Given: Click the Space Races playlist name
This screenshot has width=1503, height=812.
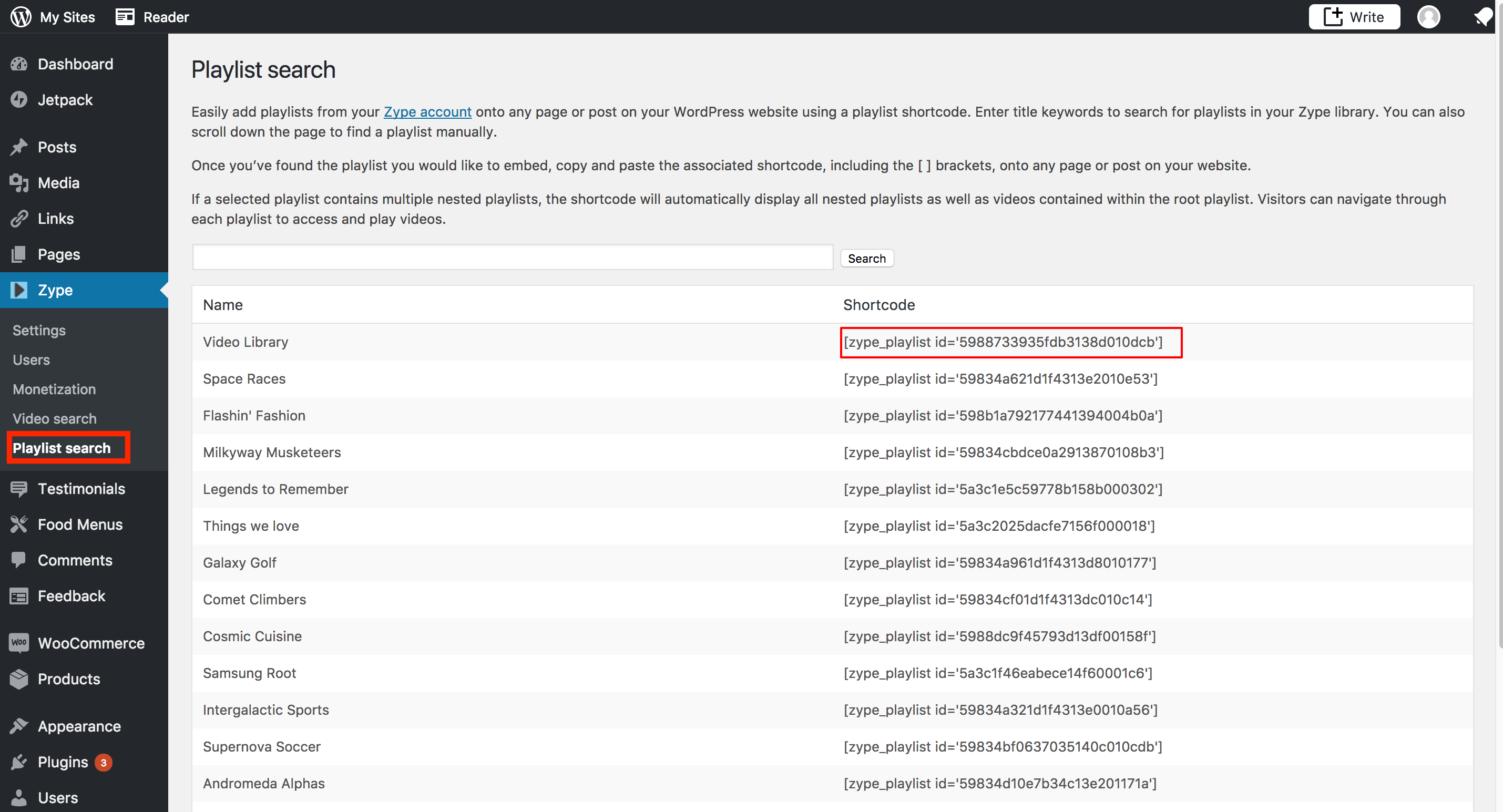Looking at the screenshot, I should point(244,378).
